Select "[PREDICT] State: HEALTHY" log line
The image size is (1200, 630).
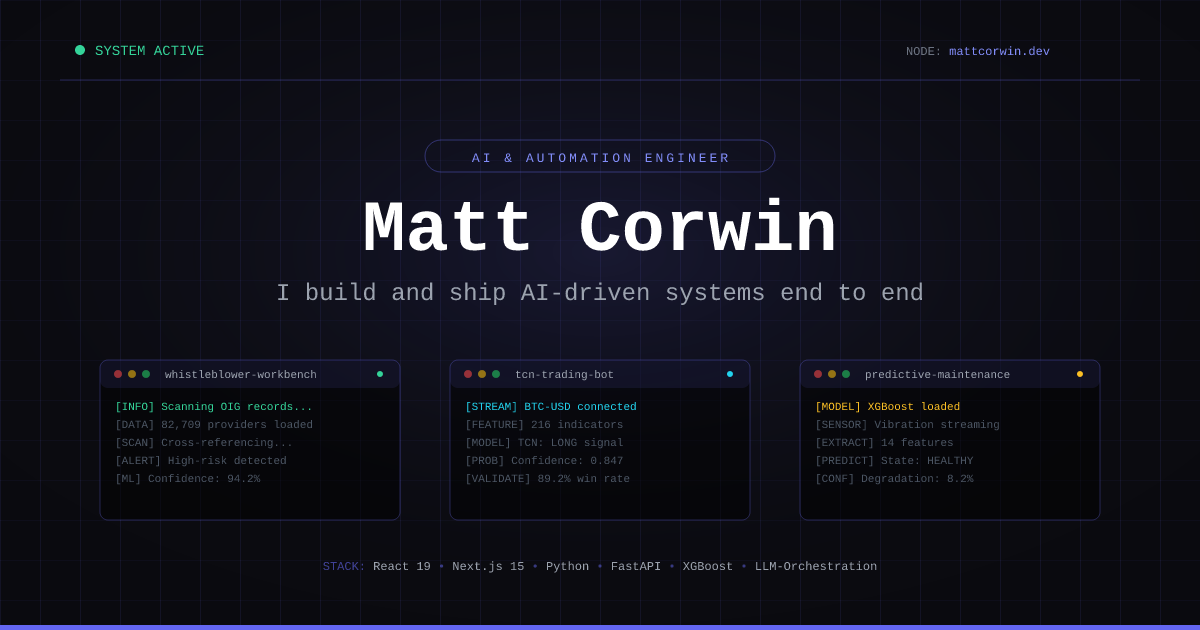point(895,461)
